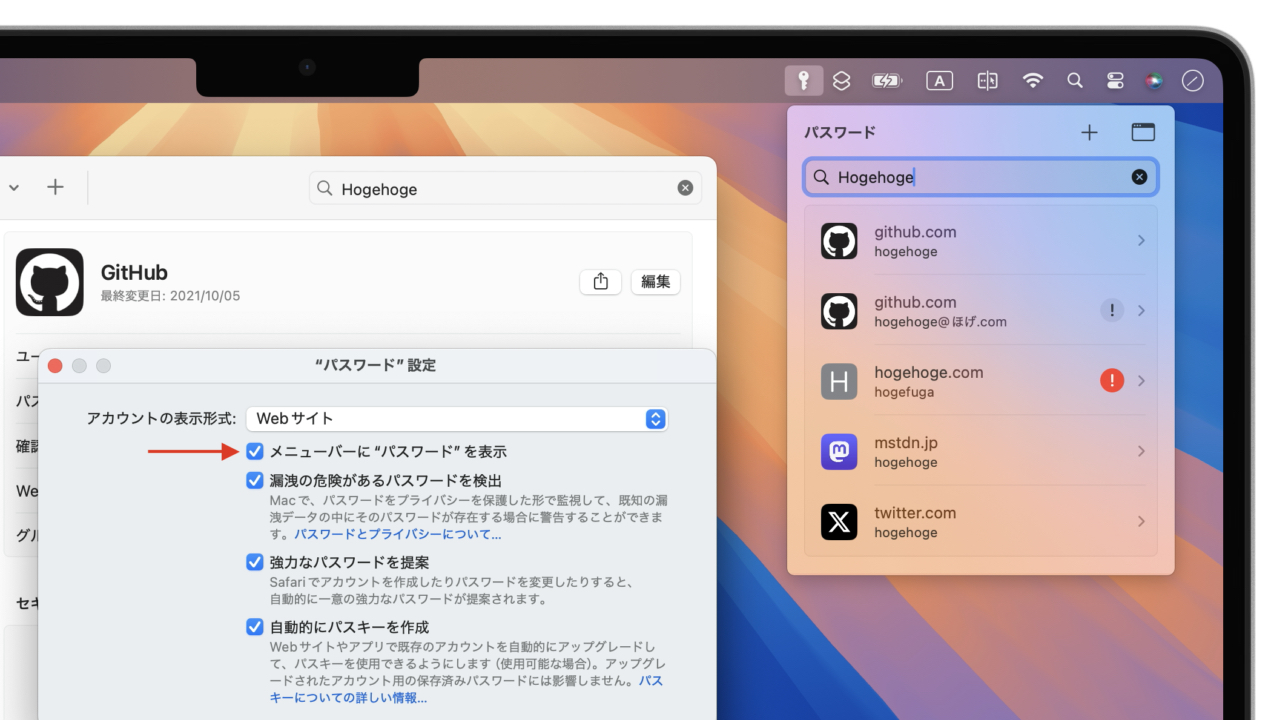Open Passwords app window icon in popover
Viewport: 1280px width, 720px height.
tap(1143, 132)
